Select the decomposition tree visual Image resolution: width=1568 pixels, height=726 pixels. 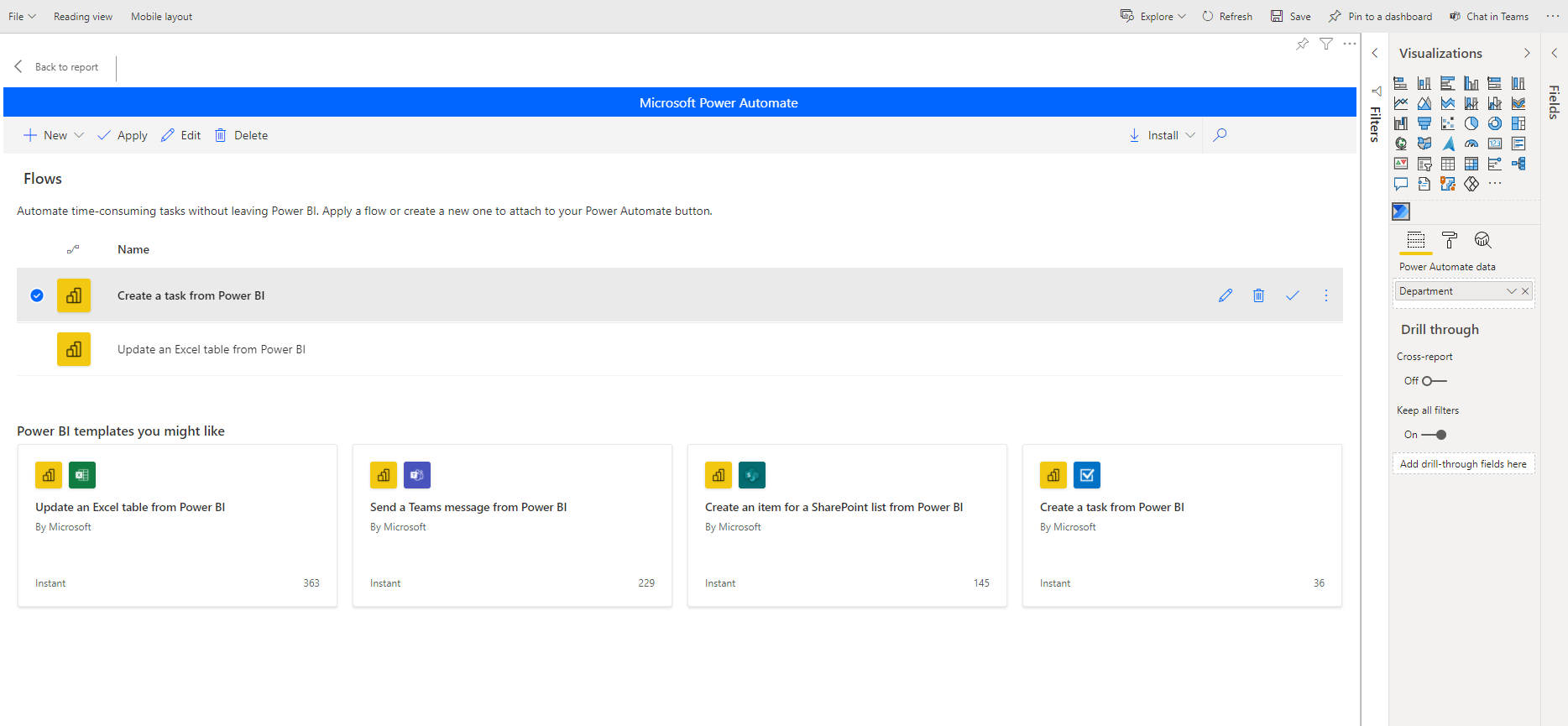1518,164
